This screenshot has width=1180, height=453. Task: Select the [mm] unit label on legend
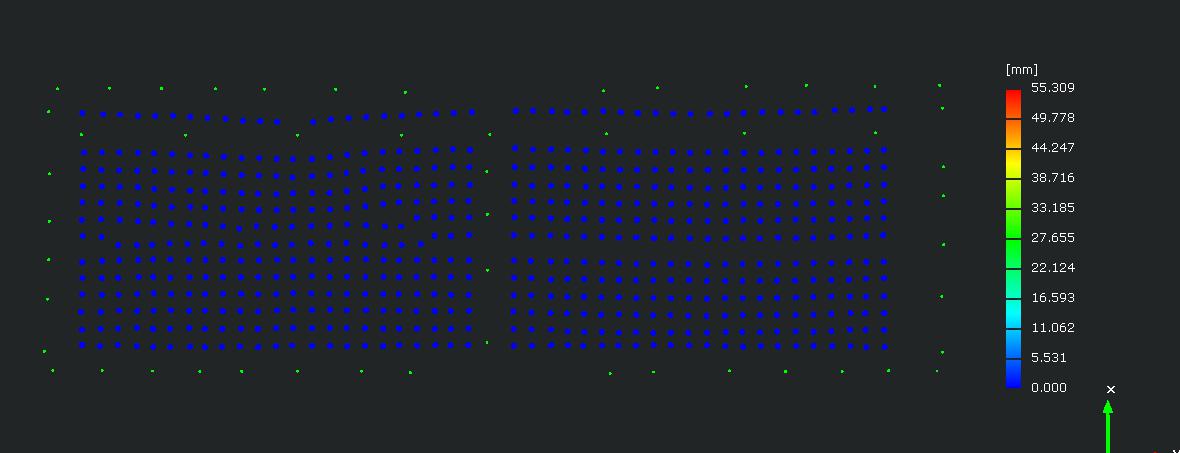[x=1021, y=70]
